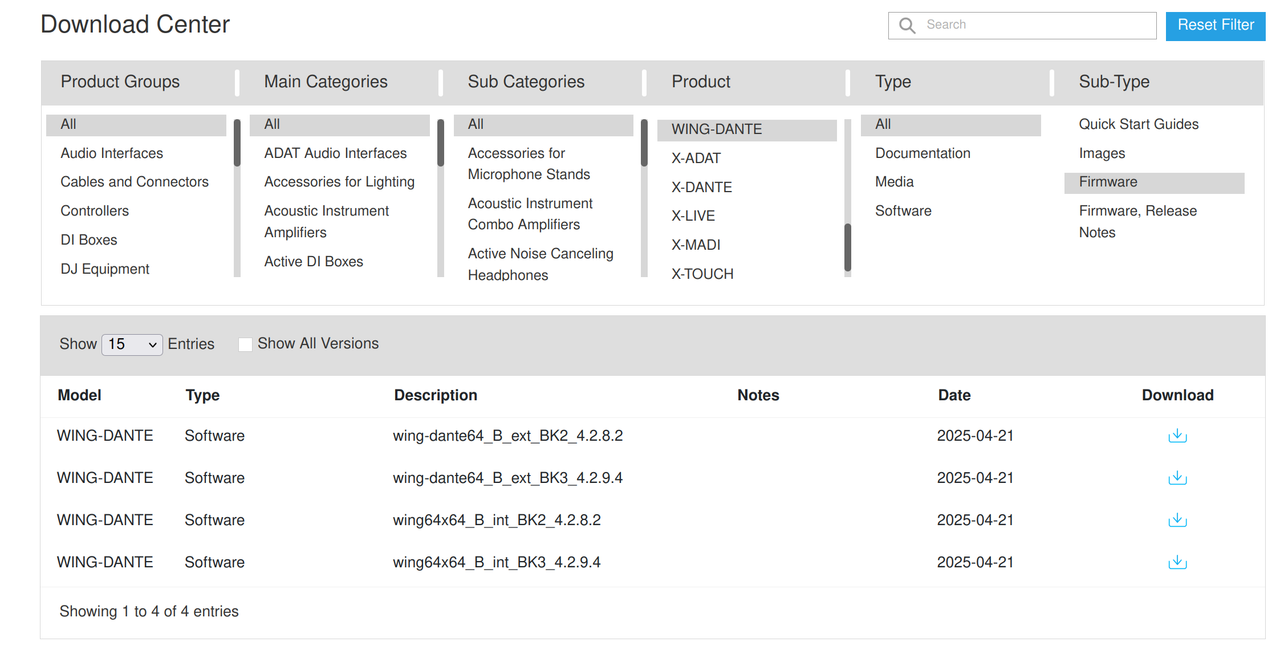Image resolution: width=1280 pixels, height=662 pixels.
Task: Select X-LIVE product
Action: [694, 216]
